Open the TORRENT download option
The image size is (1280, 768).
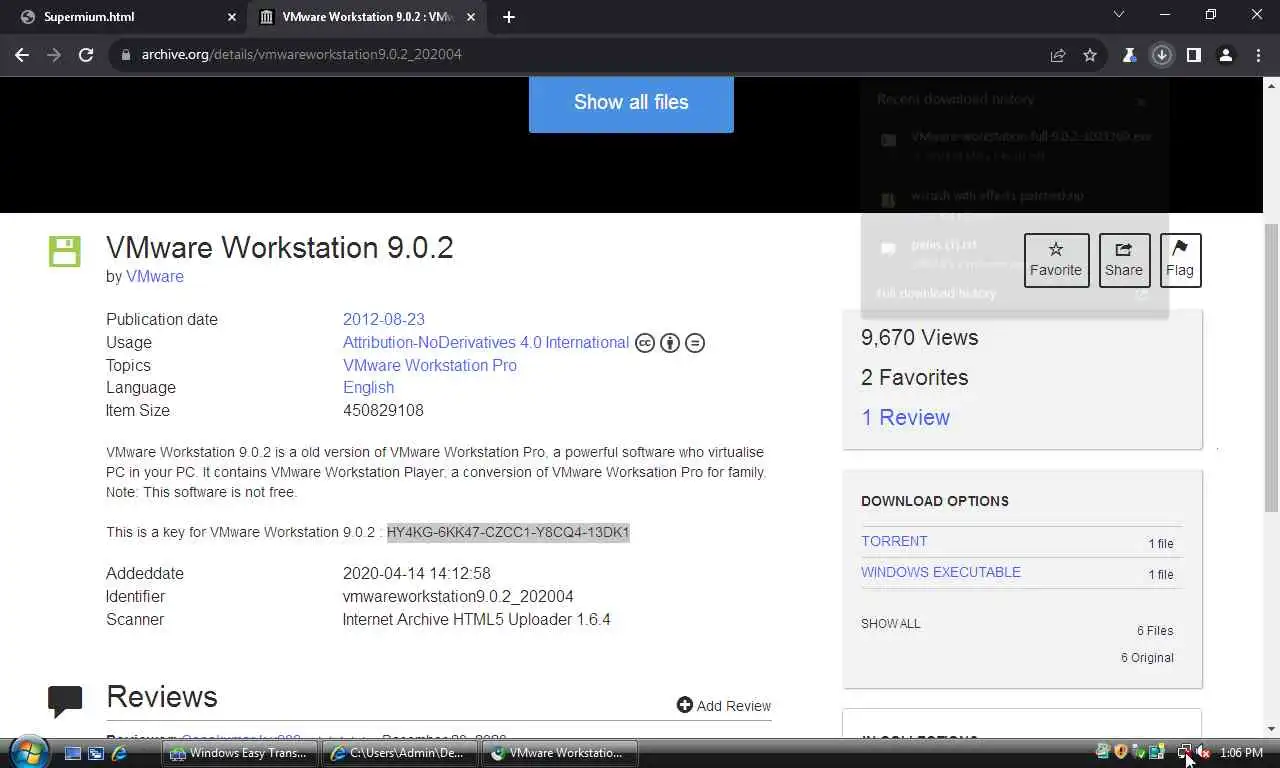pos(894,541)
